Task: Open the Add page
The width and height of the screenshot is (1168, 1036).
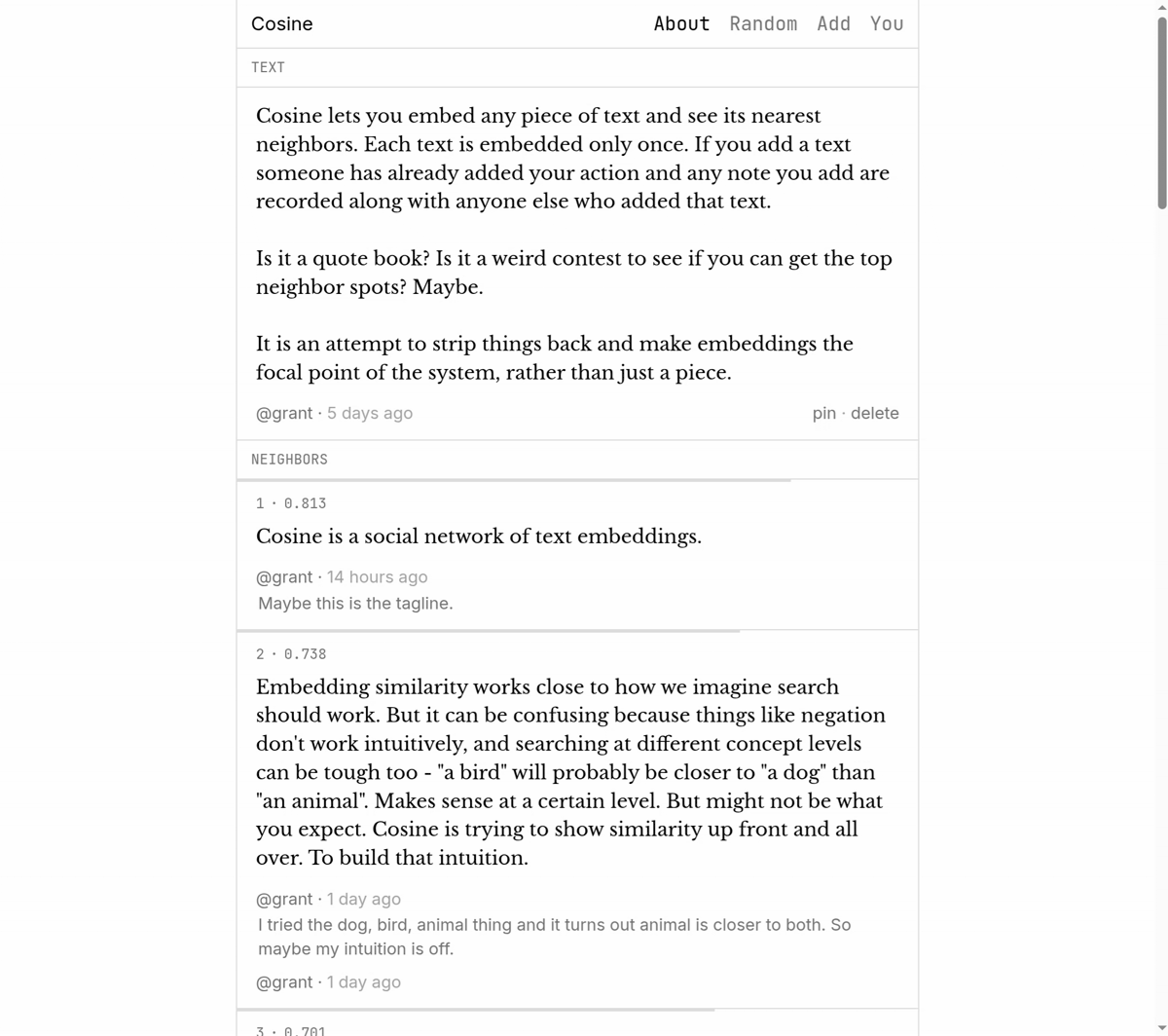Action: [833, 24]
